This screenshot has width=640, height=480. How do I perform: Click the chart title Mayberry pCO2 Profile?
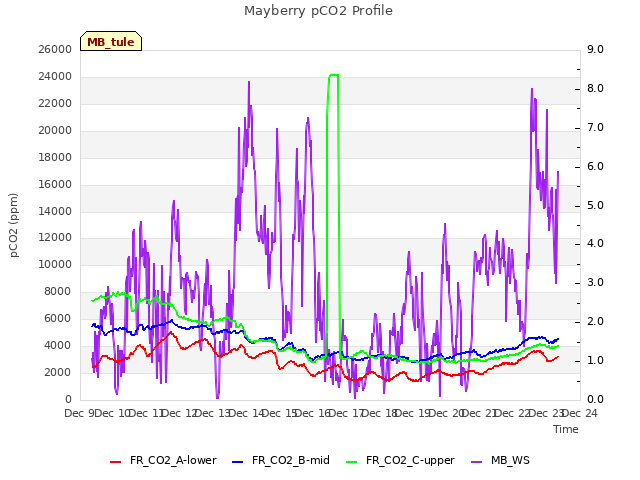pos(318,11)
